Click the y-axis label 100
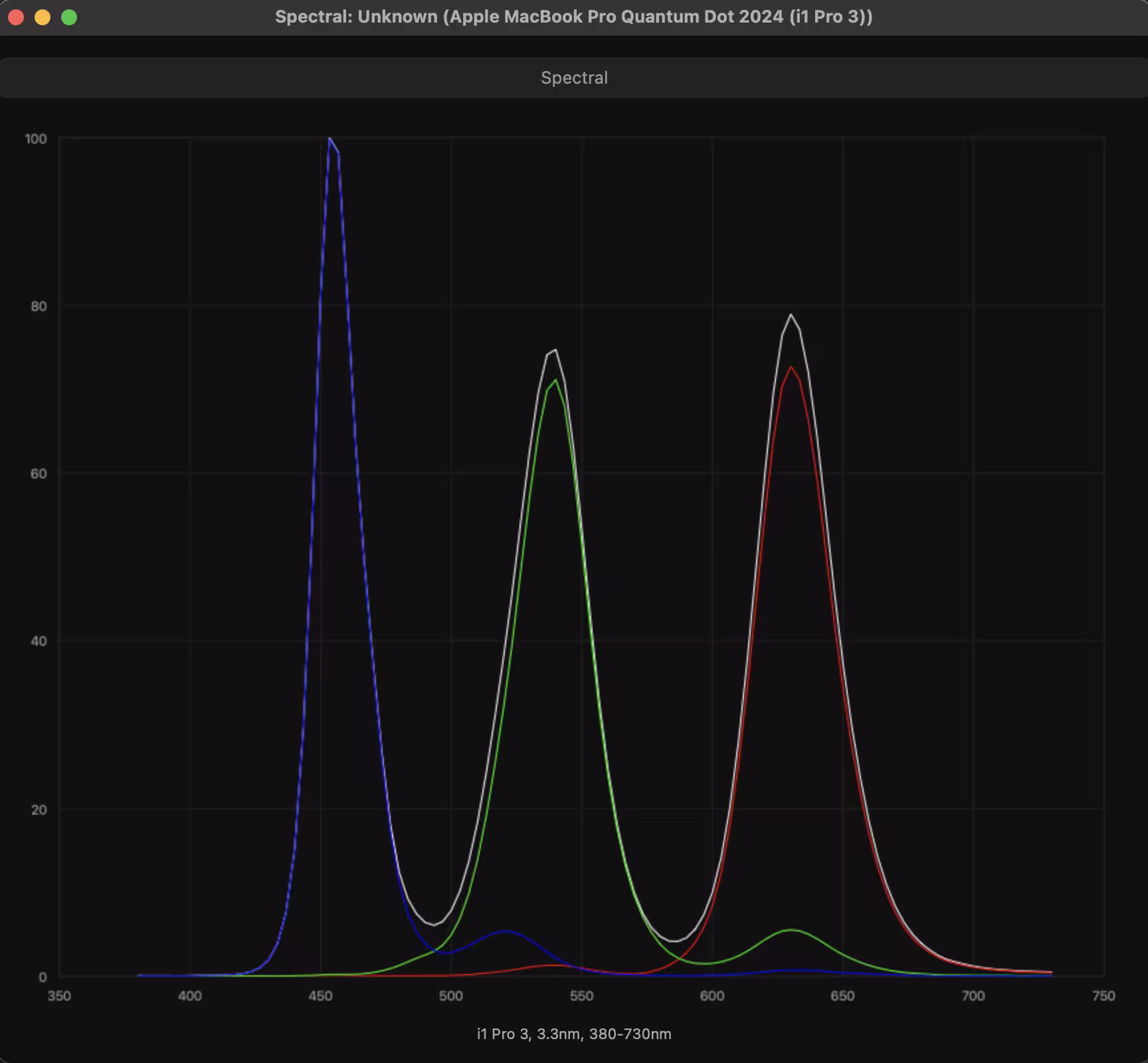Viewport: 1148px width, 1063px height. pyautogui.click(x=36, y=139)
